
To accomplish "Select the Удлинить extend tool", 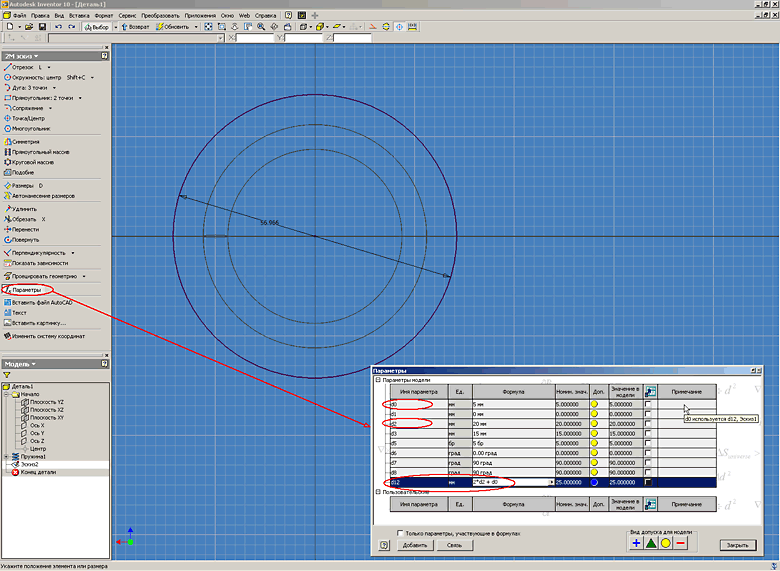I will (20, 209).
